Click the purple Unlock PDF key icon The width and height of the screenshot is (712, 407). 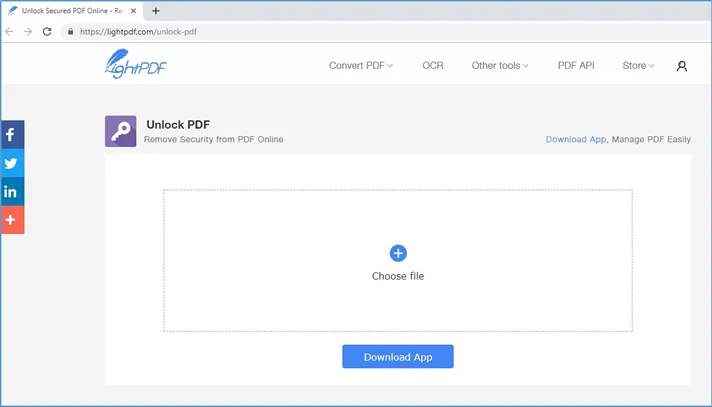tap(120, 131)
